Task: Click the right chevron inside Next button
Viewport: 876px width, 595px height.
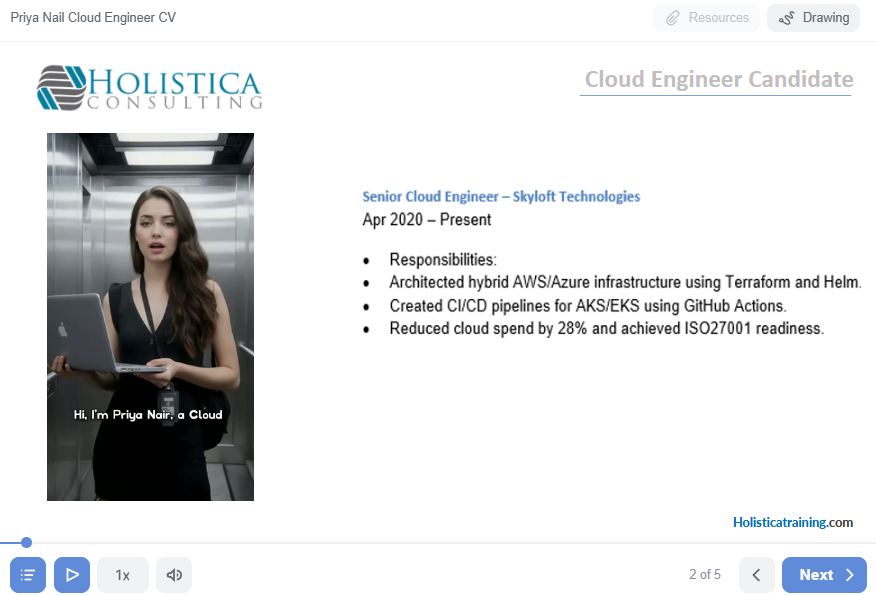Action: tap(850, 575)
